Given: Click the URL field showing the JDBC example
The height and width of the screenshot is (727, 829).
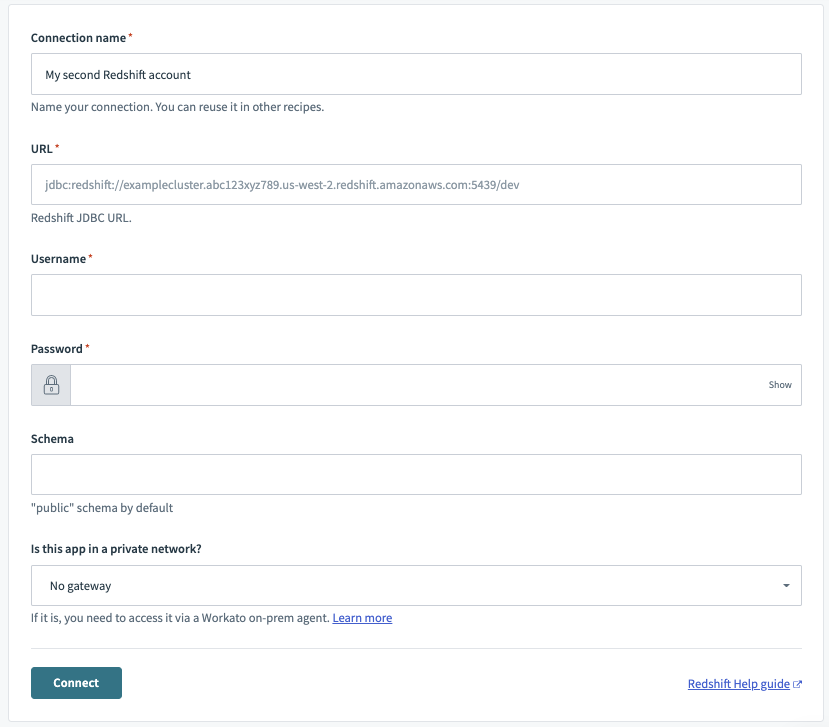Looking at the screenshot, I should point(415,184).
